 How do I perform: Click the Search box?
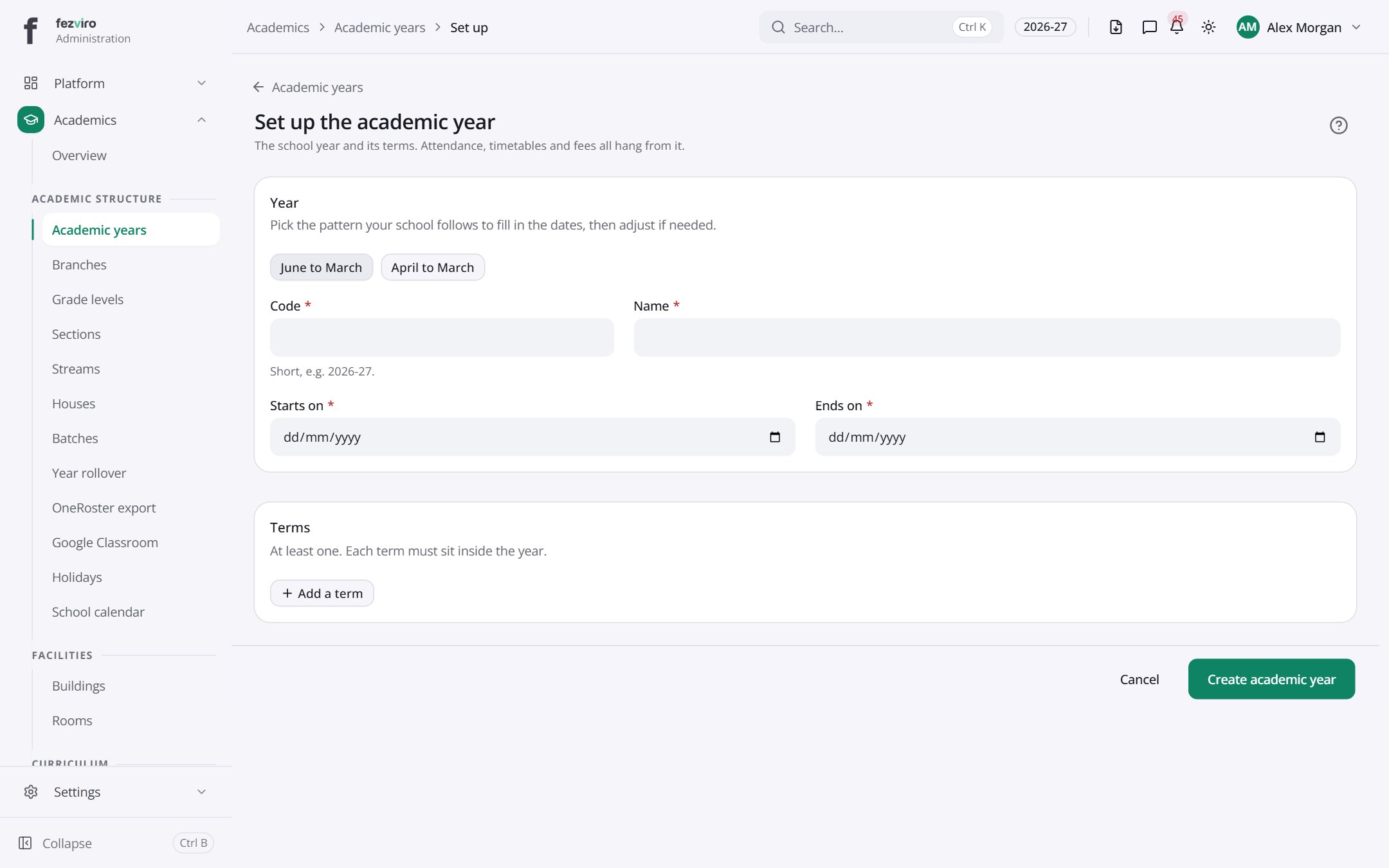click(881, 27)
